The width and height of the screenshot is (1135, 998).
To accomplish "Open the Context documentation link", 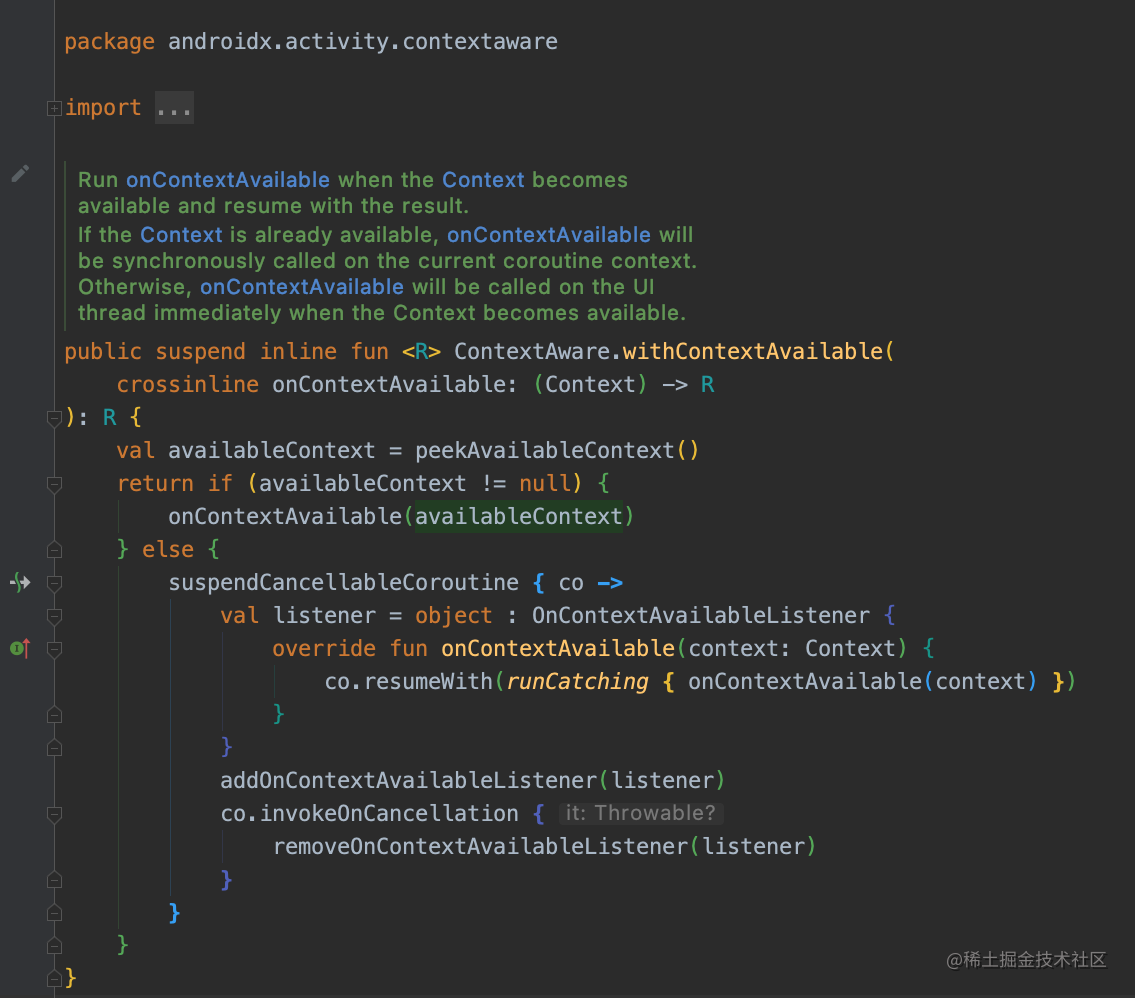I will (x=483, y=179).
